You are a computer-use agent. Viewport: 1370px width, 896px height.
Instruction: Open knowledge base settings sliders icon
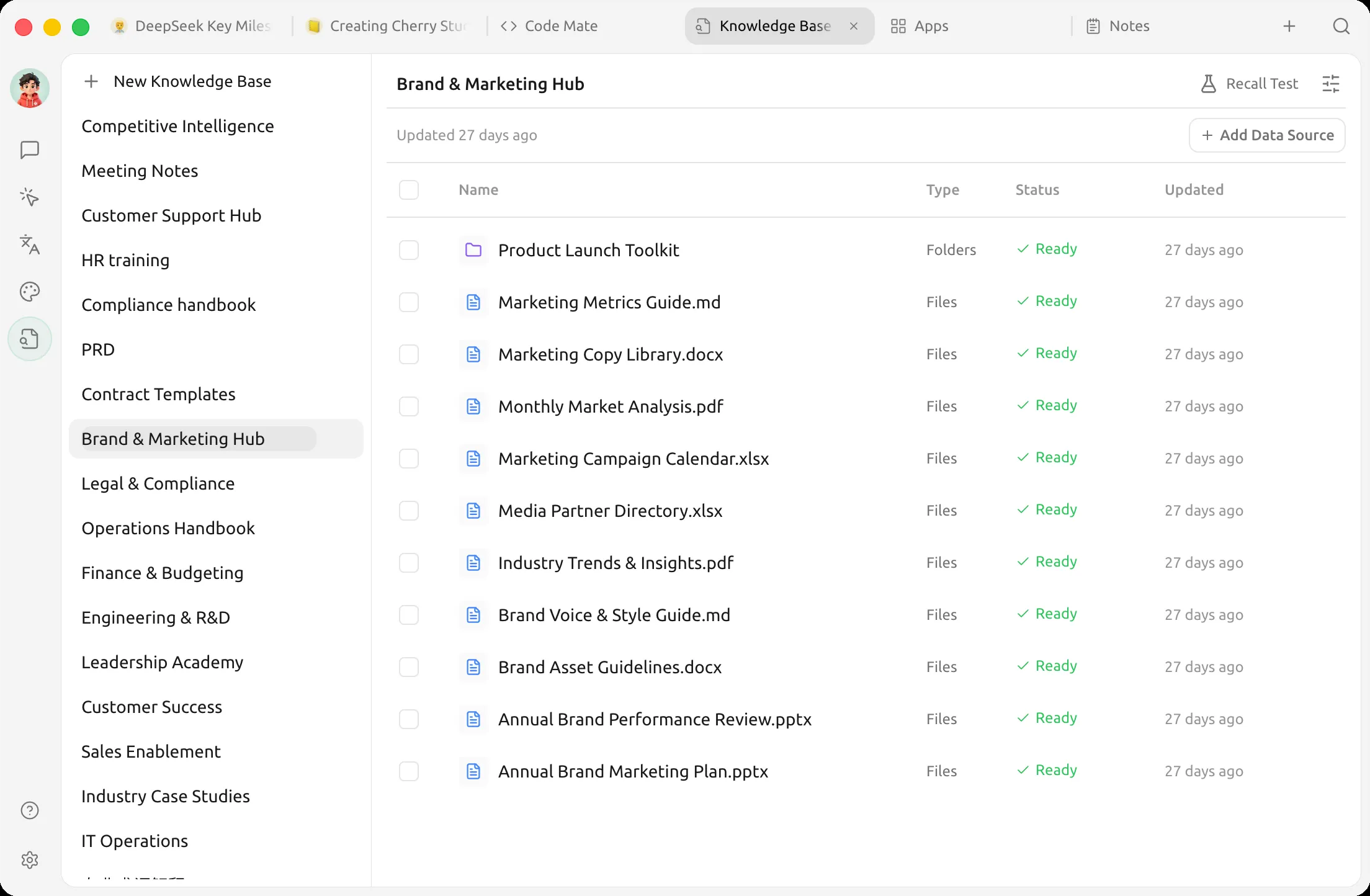[1331, 84]
